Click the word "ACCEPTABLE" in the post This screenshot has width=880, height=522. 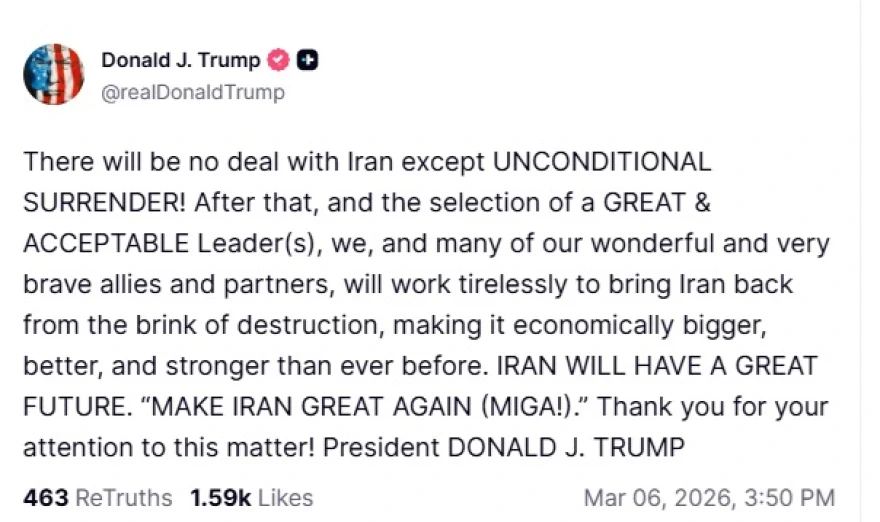[105, 243]
